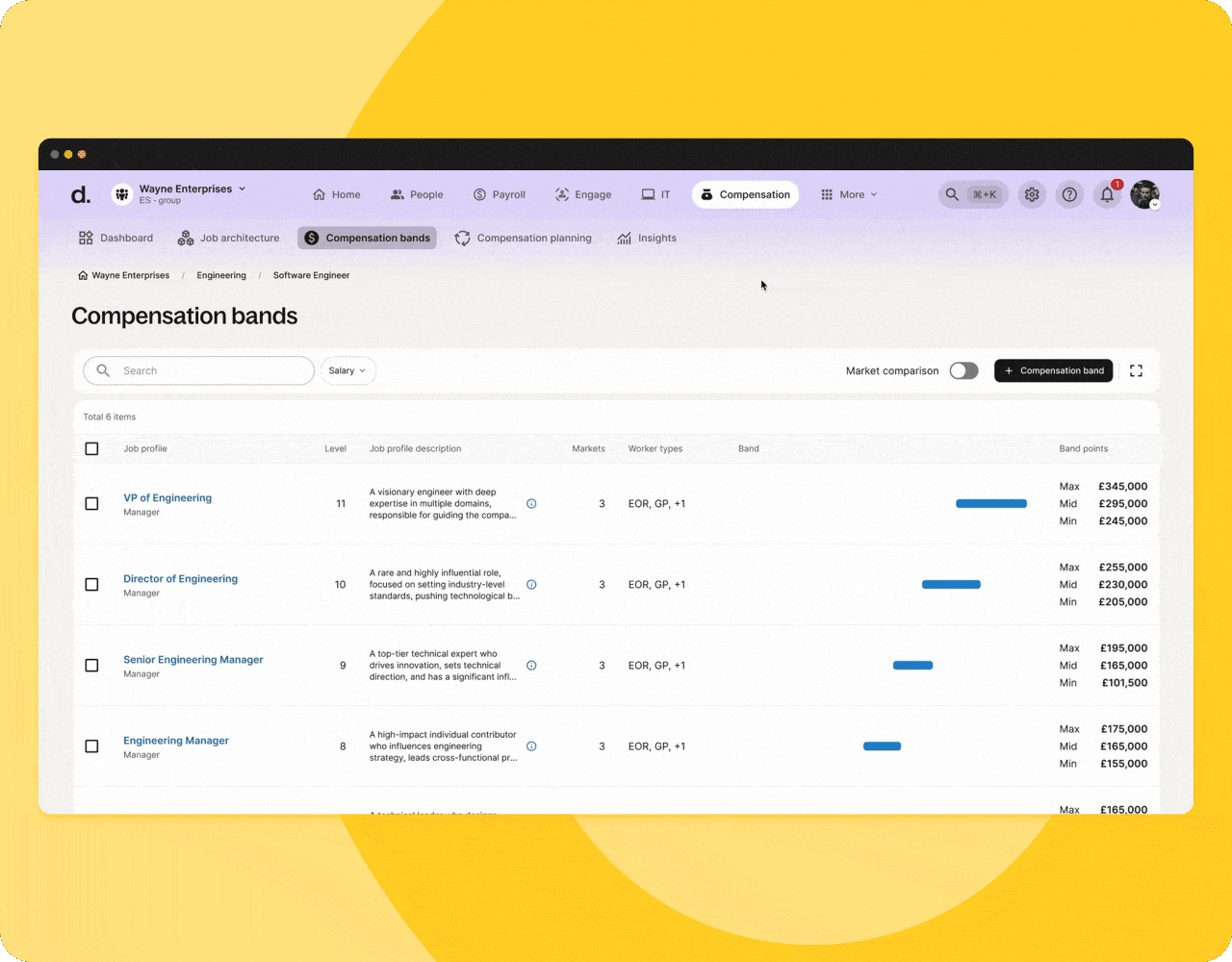Click the Engineering Manager blue band bar
The image size is (1232, 962).
[x=882, y=746]
